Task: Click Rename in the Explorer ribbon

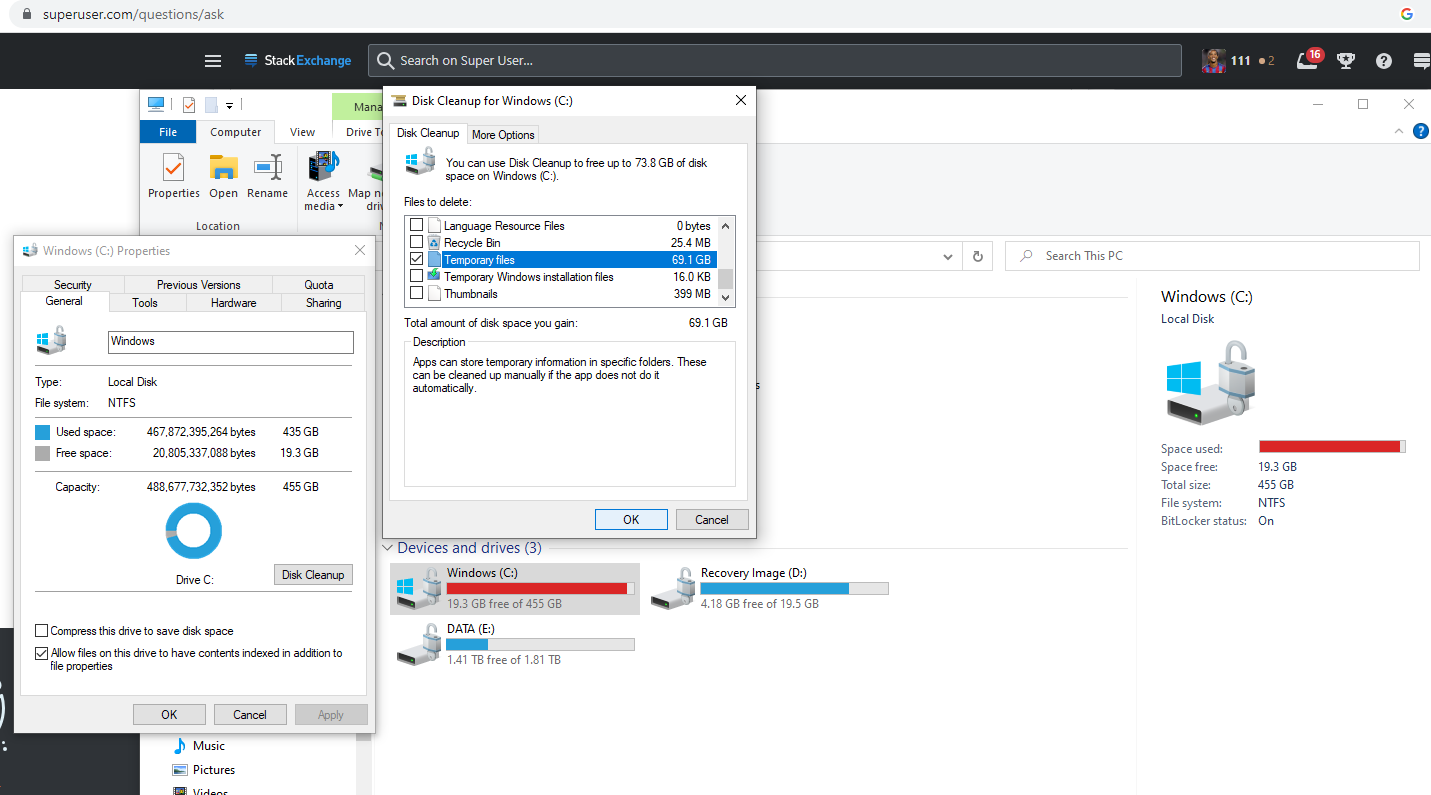Action: pyautogui.click(x=267, y=176)
